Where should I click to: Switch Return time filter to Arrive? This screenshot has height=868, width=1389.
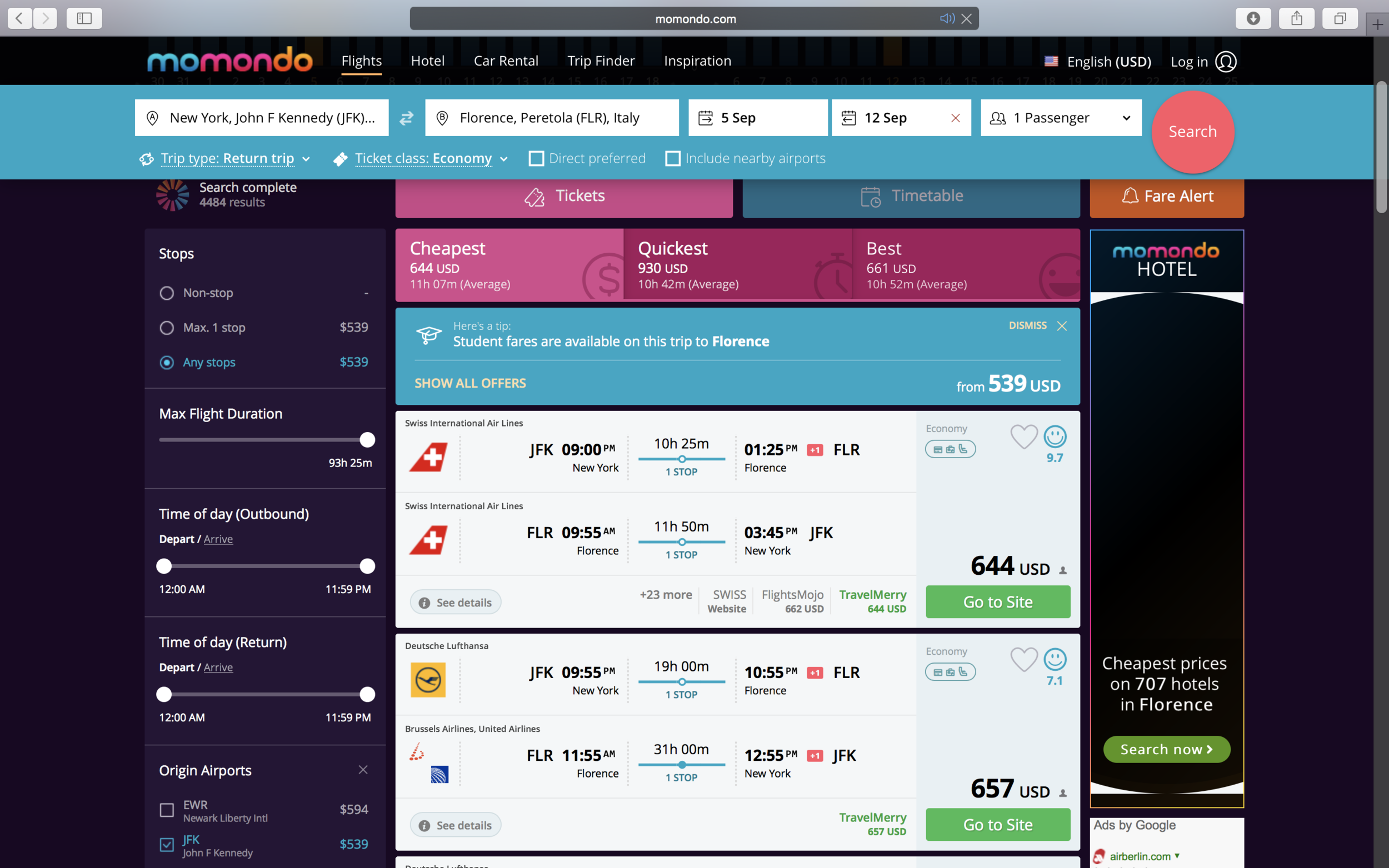(x=218, y=668)
